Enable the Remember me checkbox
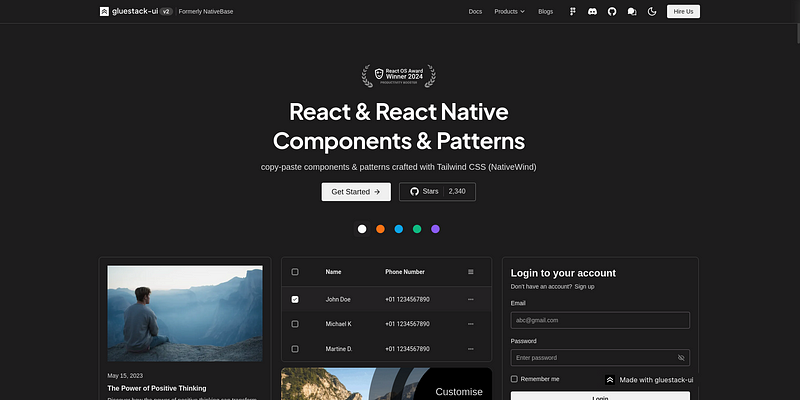800x400 pixels. (514, 379)
